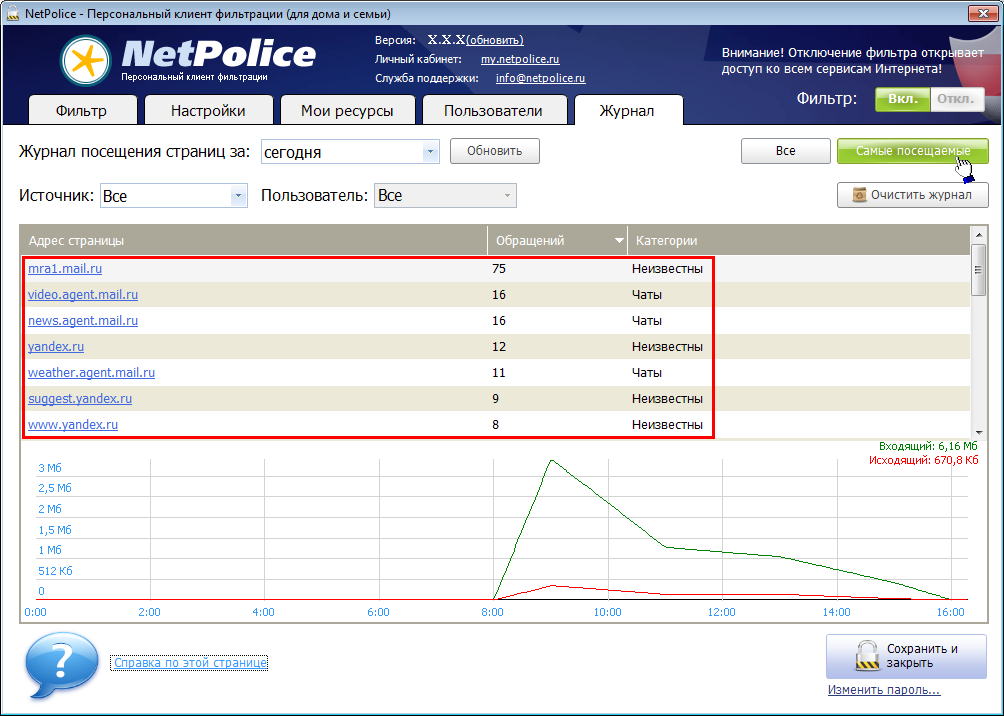Click the title bar lock application icon

click(12, 13)
